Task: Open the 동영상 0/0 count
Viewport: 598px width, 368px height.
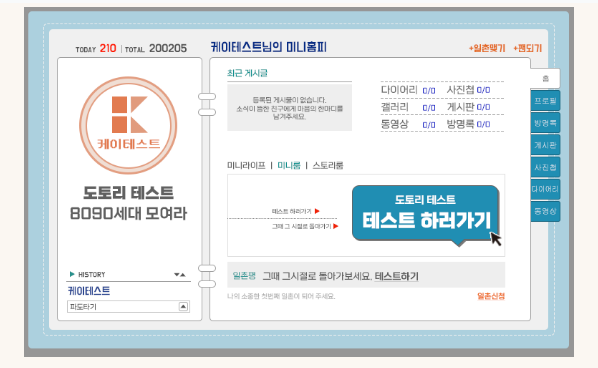Action: pyautogui.click(x=429, y=125)
